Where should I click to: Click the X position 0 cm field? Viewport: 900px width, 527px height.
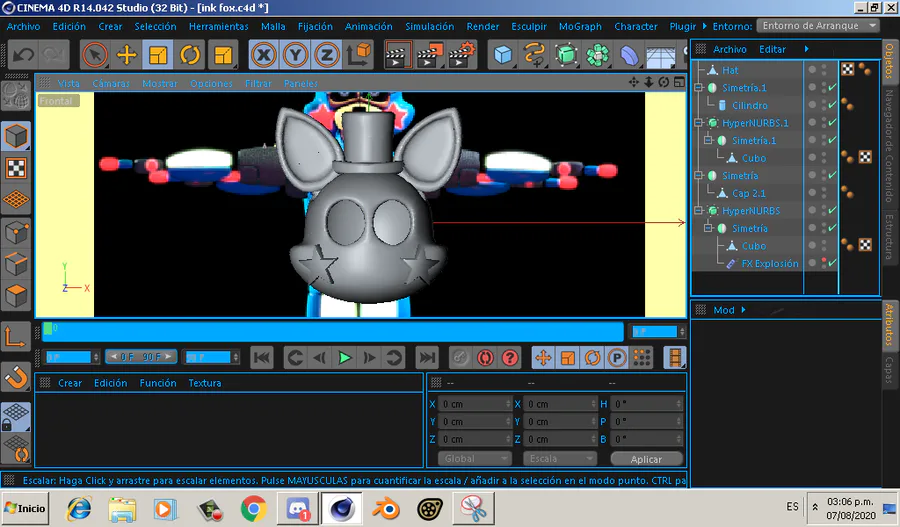pyautogui.click(x=474, y=404)
